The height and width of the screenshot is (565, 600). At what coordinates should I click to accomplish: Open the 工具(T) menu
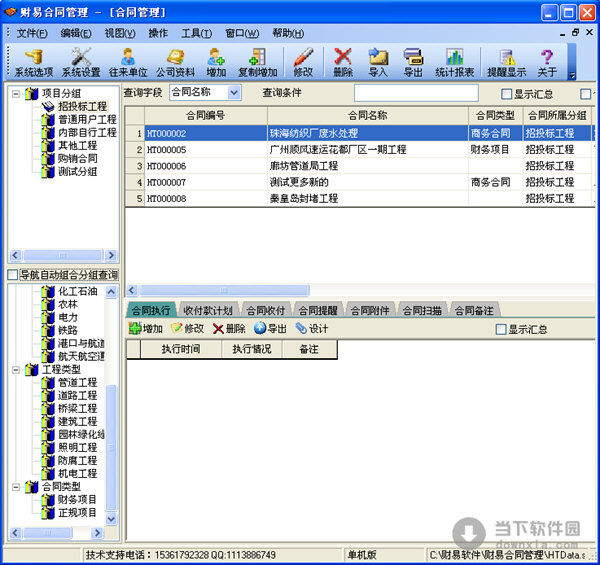click(x=196, y=33)
